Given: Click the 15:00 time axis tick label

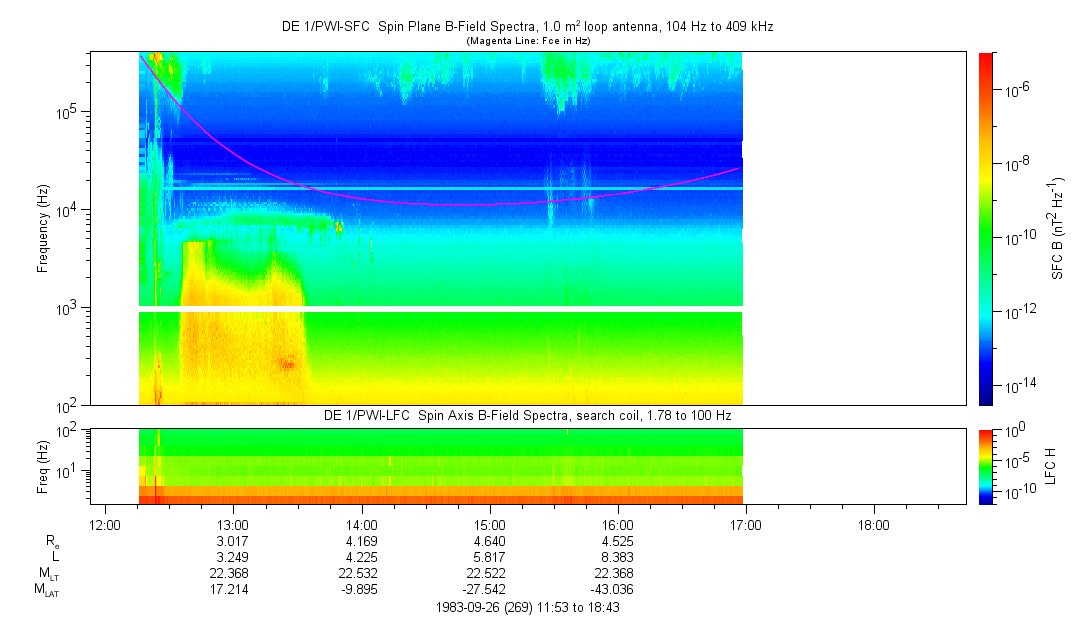Looking at the screenshot, I should click(489, 524).
